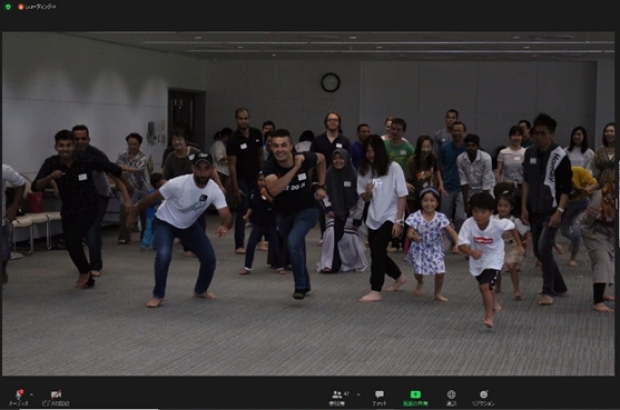This screenshot has height=410, width=620.
Task: Expand audio options arrow beside microphone
Action: point(32,394)
